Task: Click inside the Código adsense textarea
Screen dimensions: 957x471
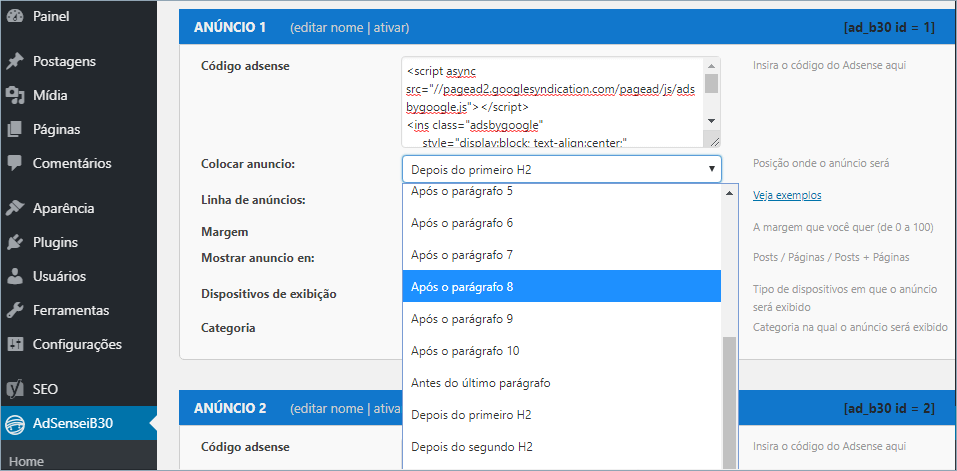Action: pos(553,102)
